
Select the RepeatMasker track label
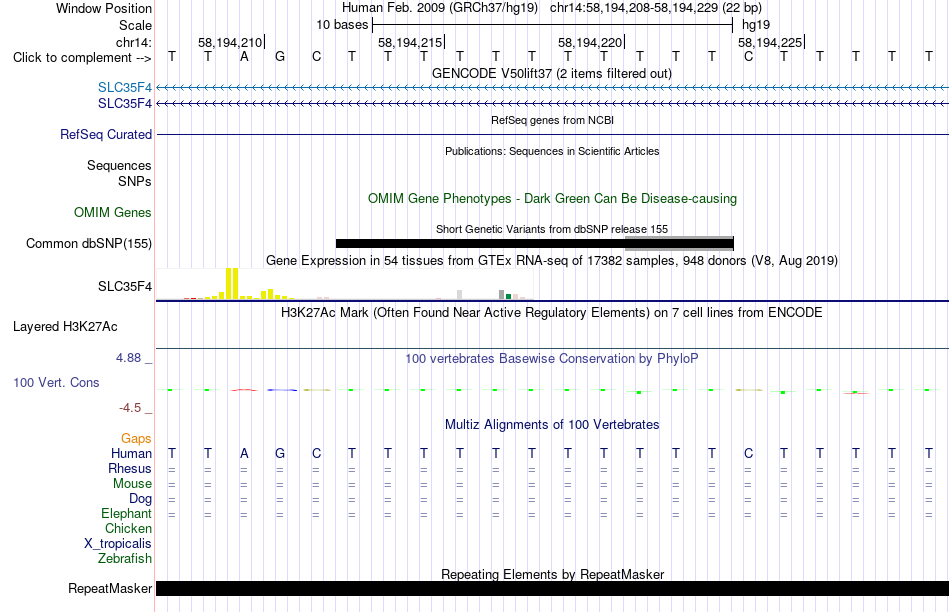coord(110,588)
